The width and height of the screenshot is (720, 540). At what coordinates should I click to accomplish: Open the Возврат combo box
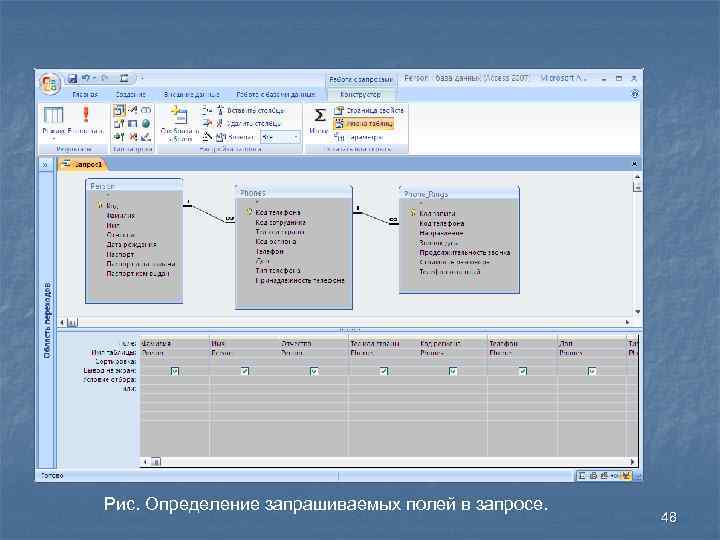point(280,137)
